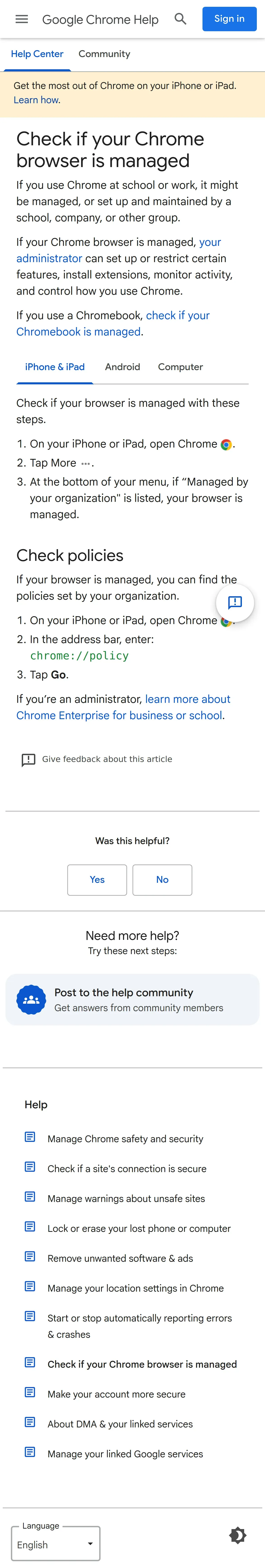Answer Yes to Was this helpful
Screen dimensions: 265x1568
pos(97,880)
